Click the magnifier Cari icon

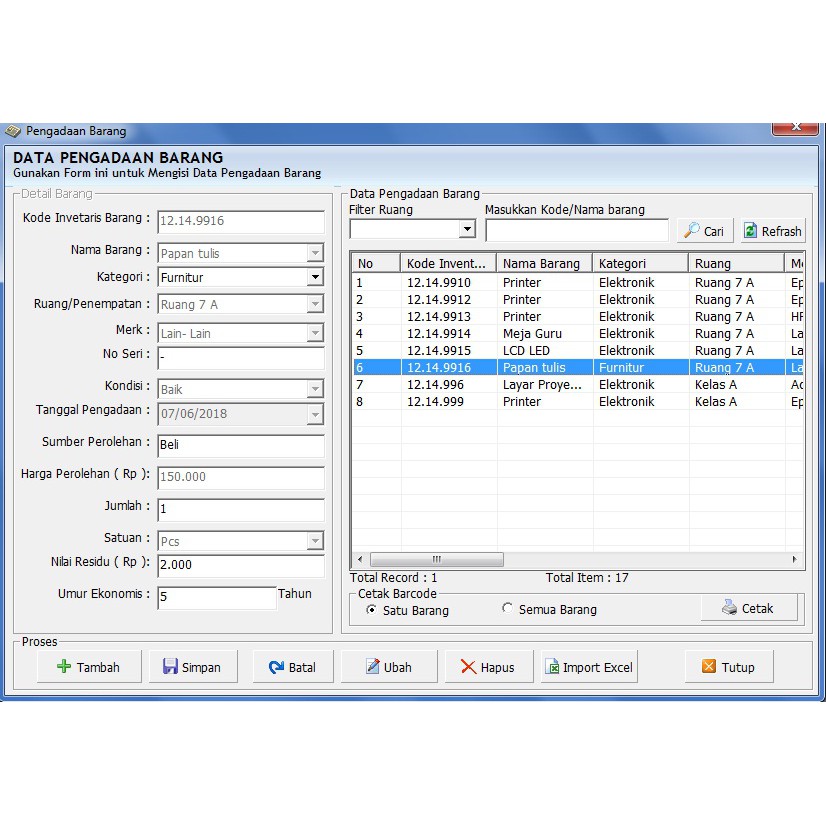coord(691,230)
